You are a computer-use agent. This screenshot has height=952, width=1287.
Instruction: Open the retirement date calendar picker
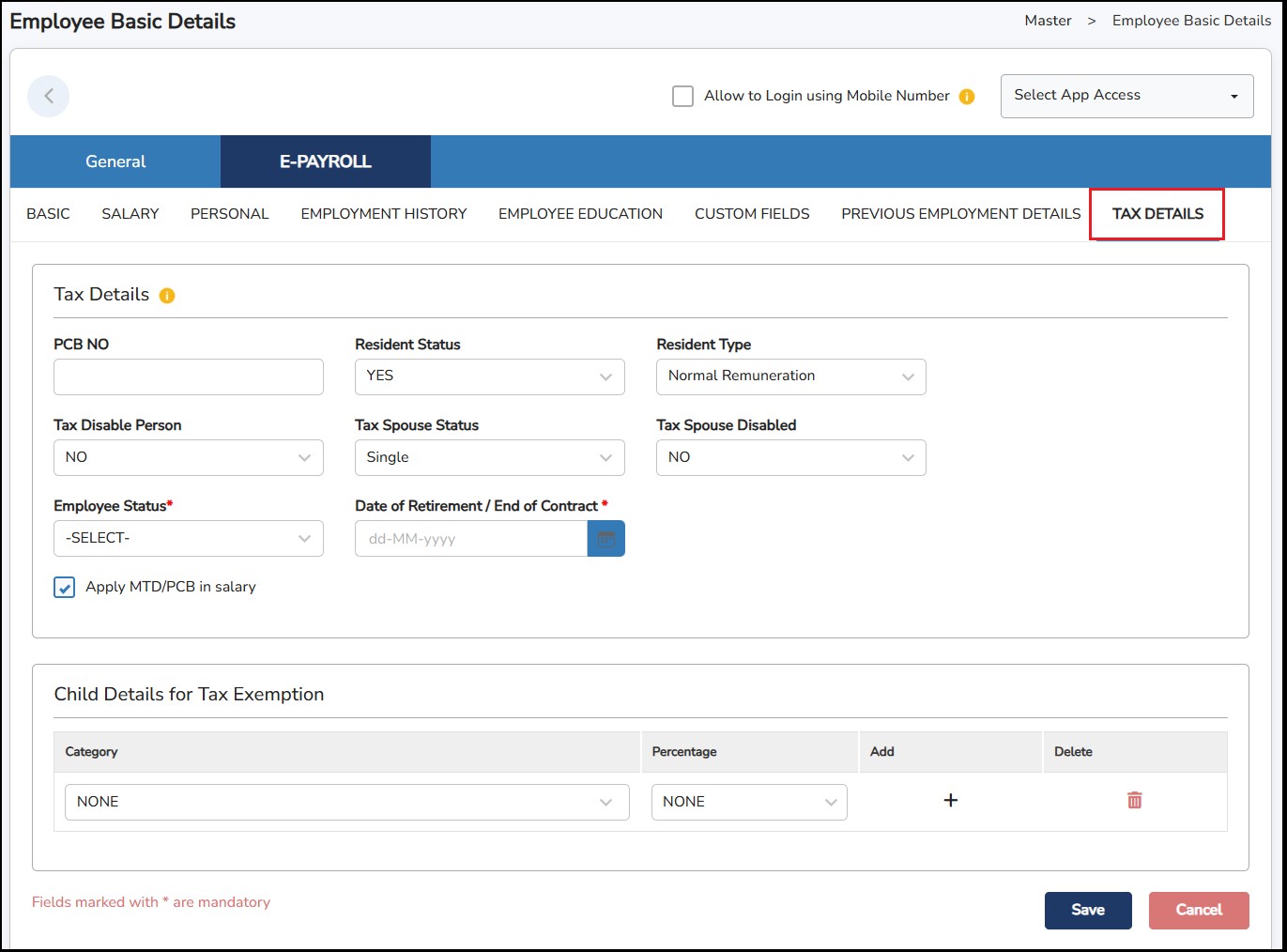606,539
